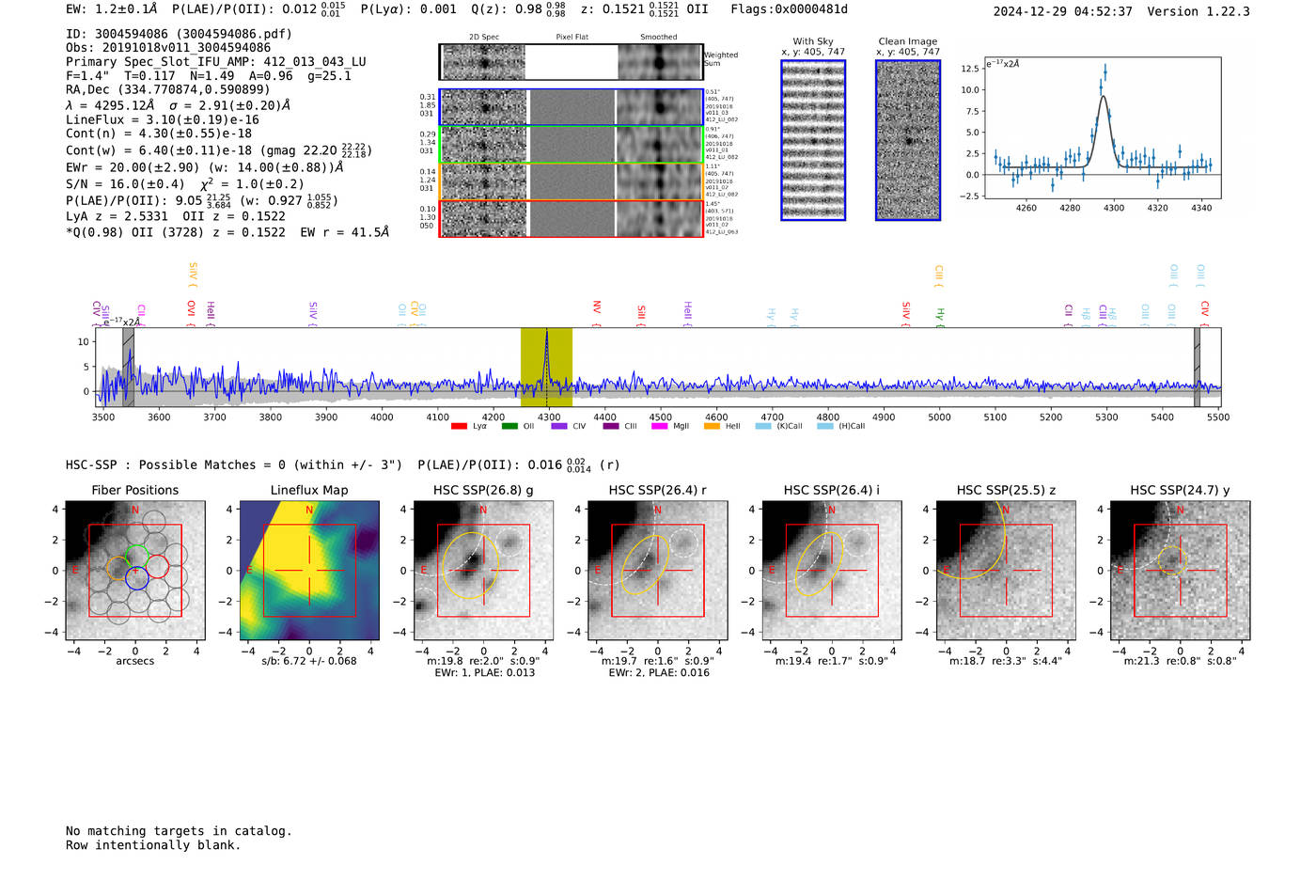1316x896 pixels.
Task: Click the orange CIII] line label
Action: [938, 276]
